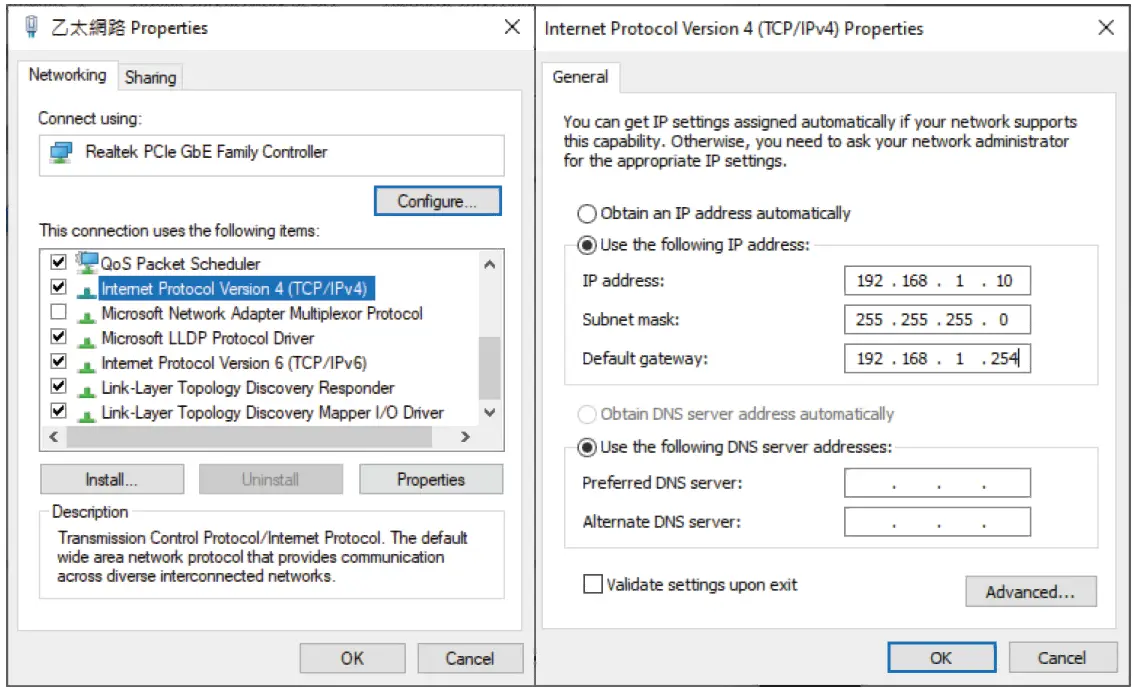Open the General tab
1134x692 pixels.
point(581,76)
